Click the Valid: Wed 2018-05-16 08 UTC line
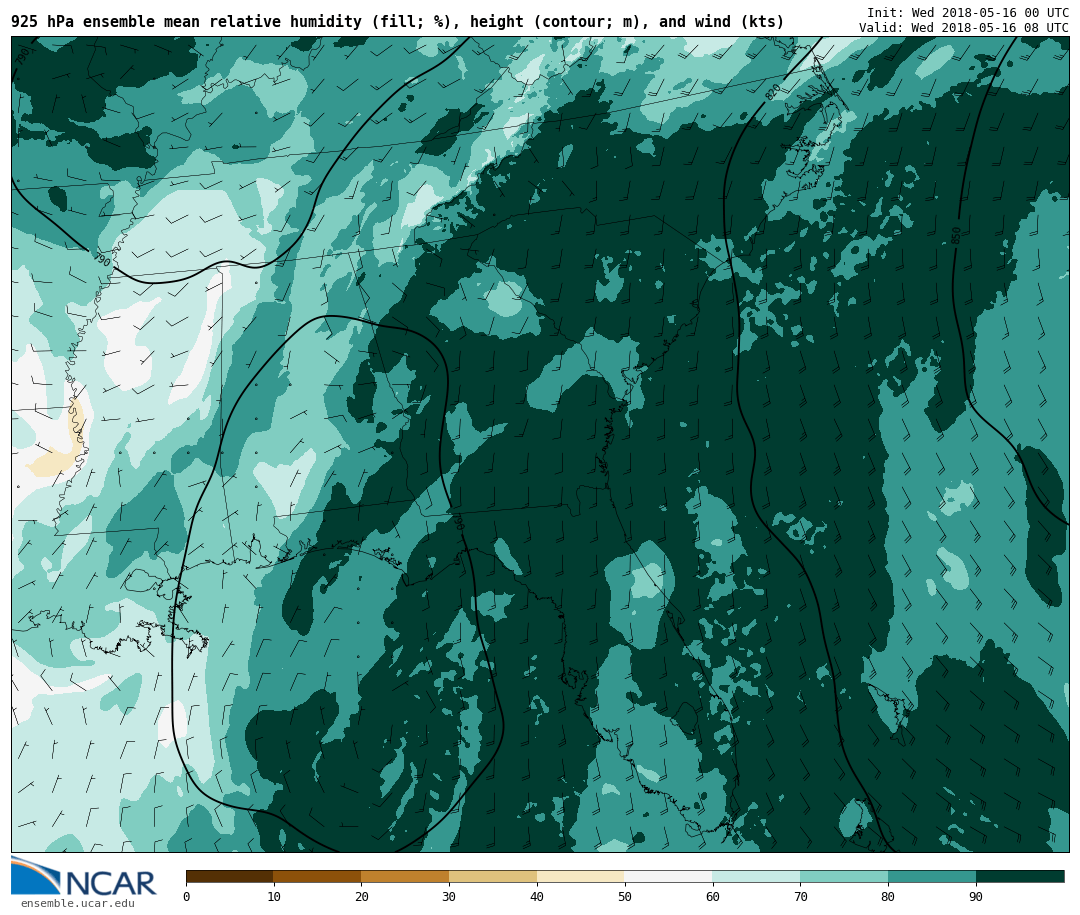 [x=964, y=28]
